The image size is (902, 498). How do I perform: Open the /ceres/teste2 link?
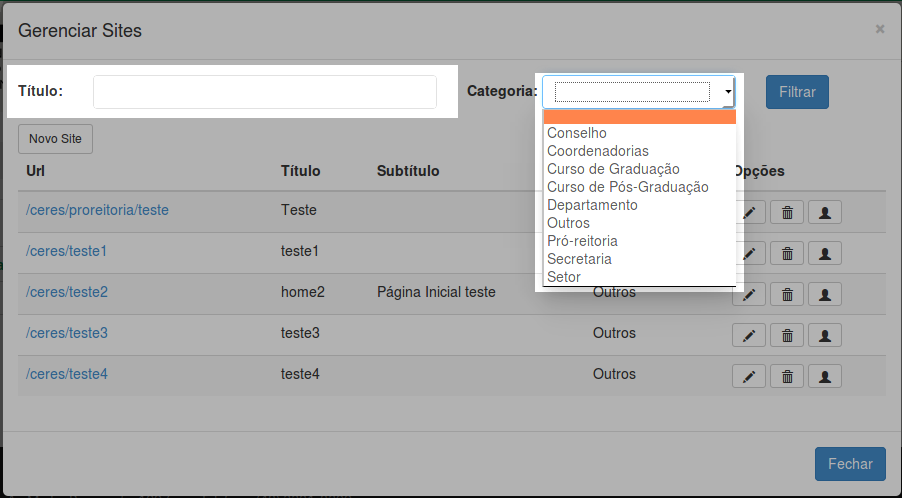click(x=67, y=292)
